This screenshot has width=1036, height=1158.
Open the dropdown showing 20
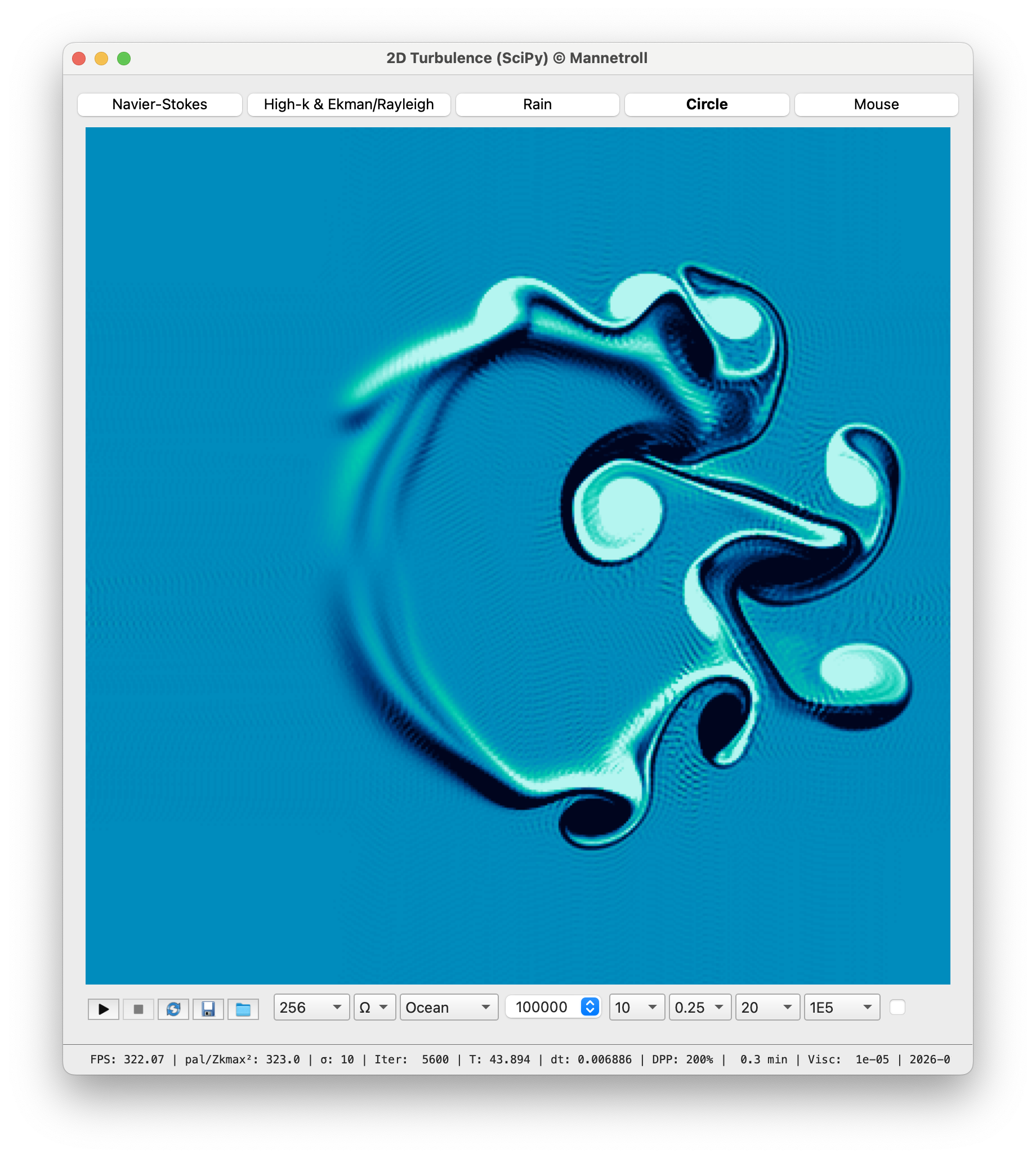767,1008
